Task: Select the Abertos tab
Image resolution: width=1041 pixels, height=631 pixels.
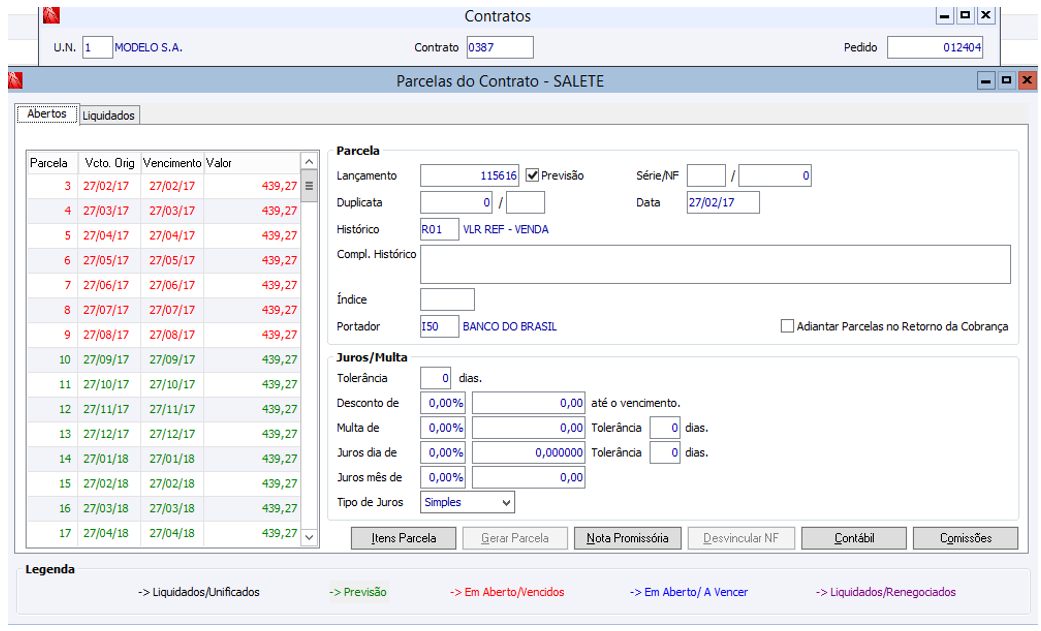Action: click(x=47, y=114)
